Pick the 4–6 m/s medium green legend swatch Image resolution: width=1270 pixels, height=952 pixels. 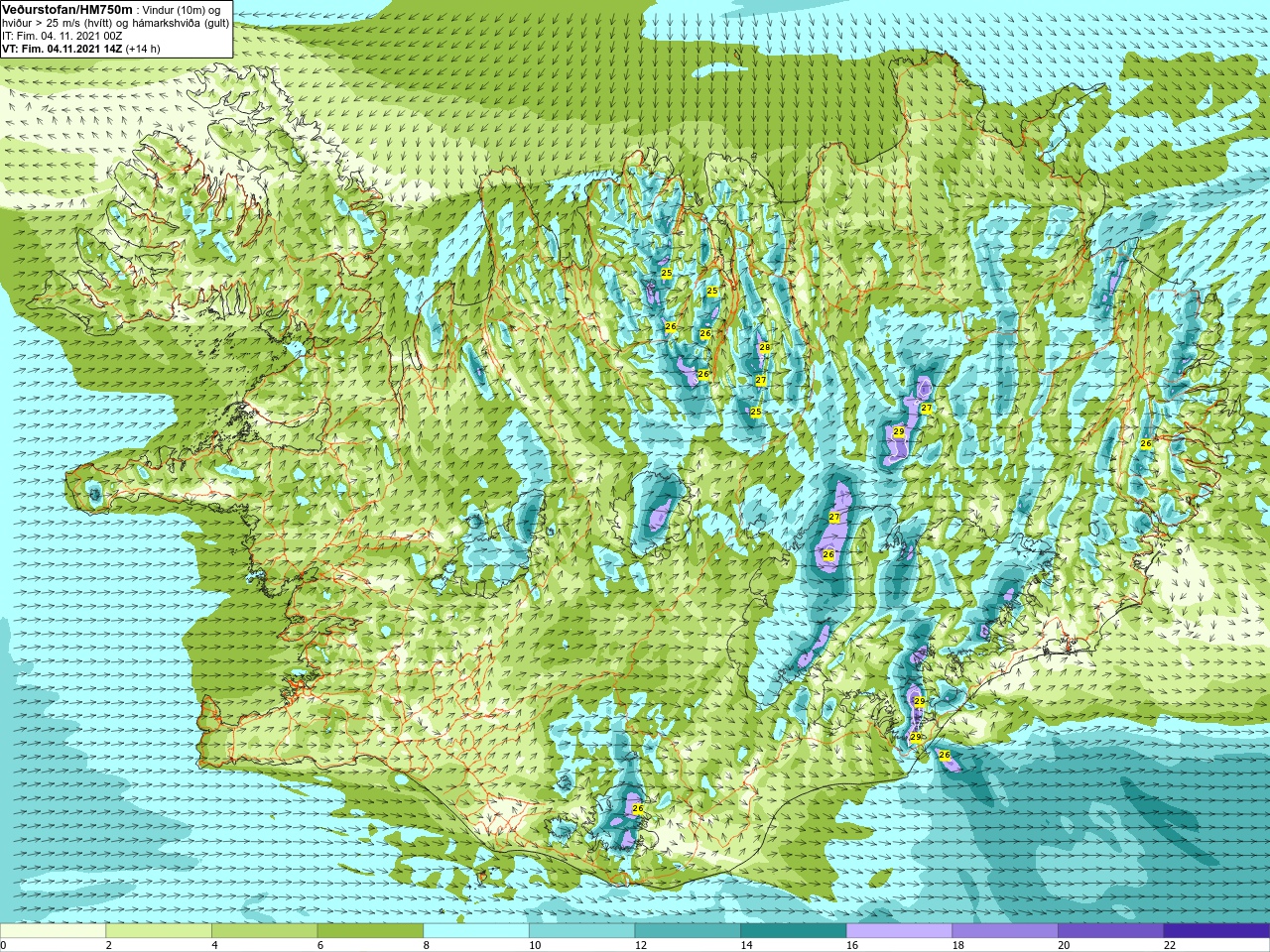click(x=264, y=931)
